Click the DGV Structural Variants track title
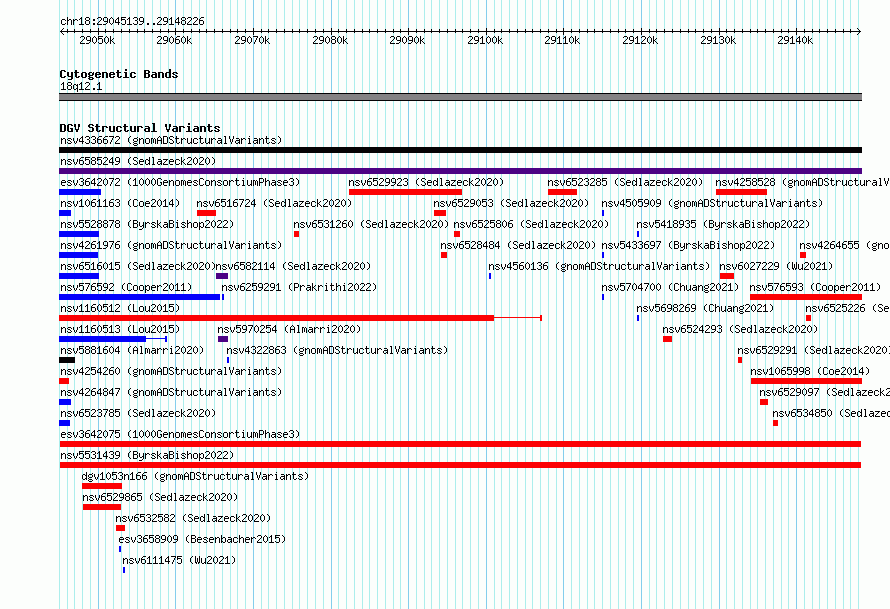This screenshot has height=609, width=890. (x=140, y=128)
